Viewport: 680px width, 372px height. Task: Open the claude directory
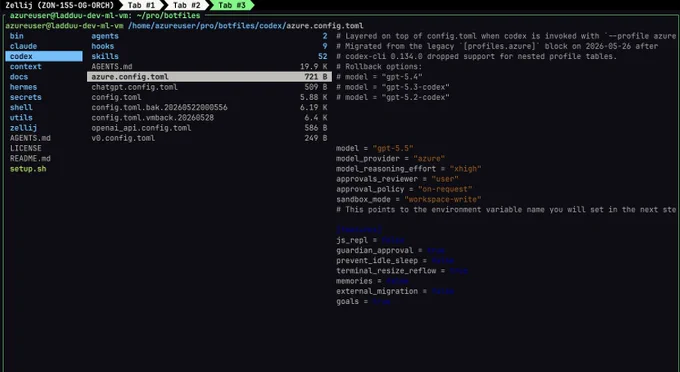(23, 46)
